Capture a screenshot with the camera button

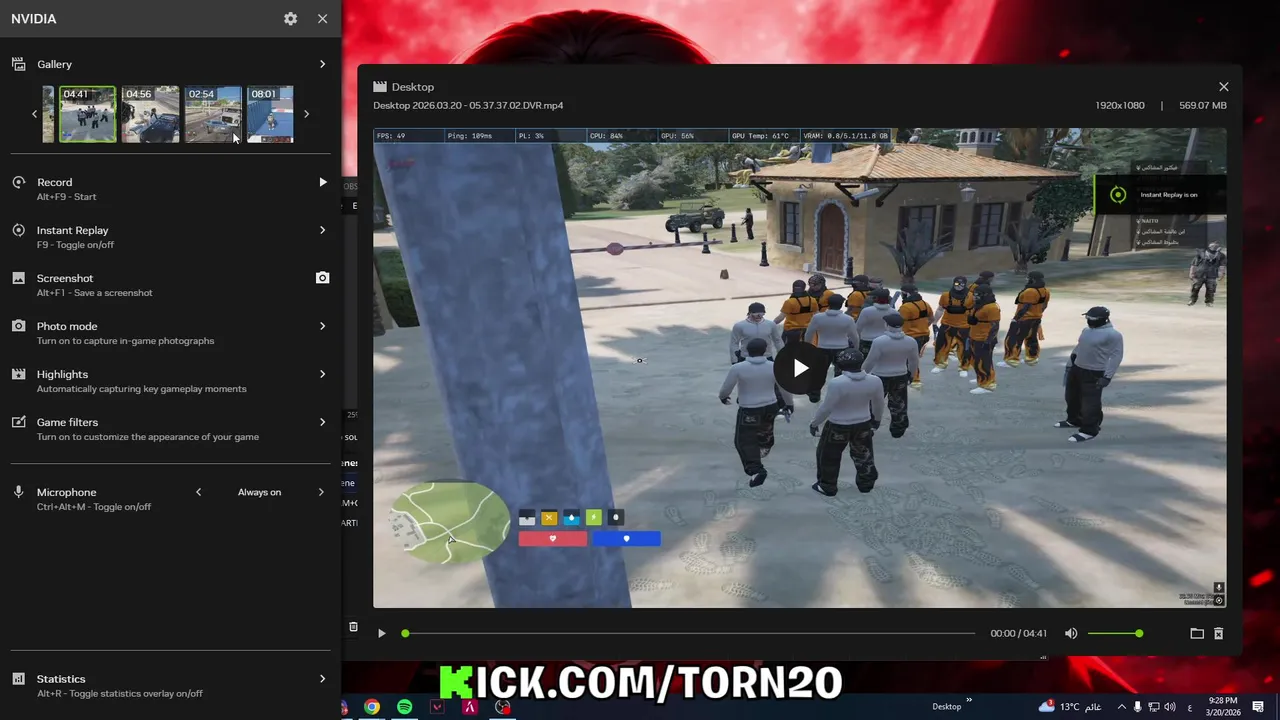(322, 278)
